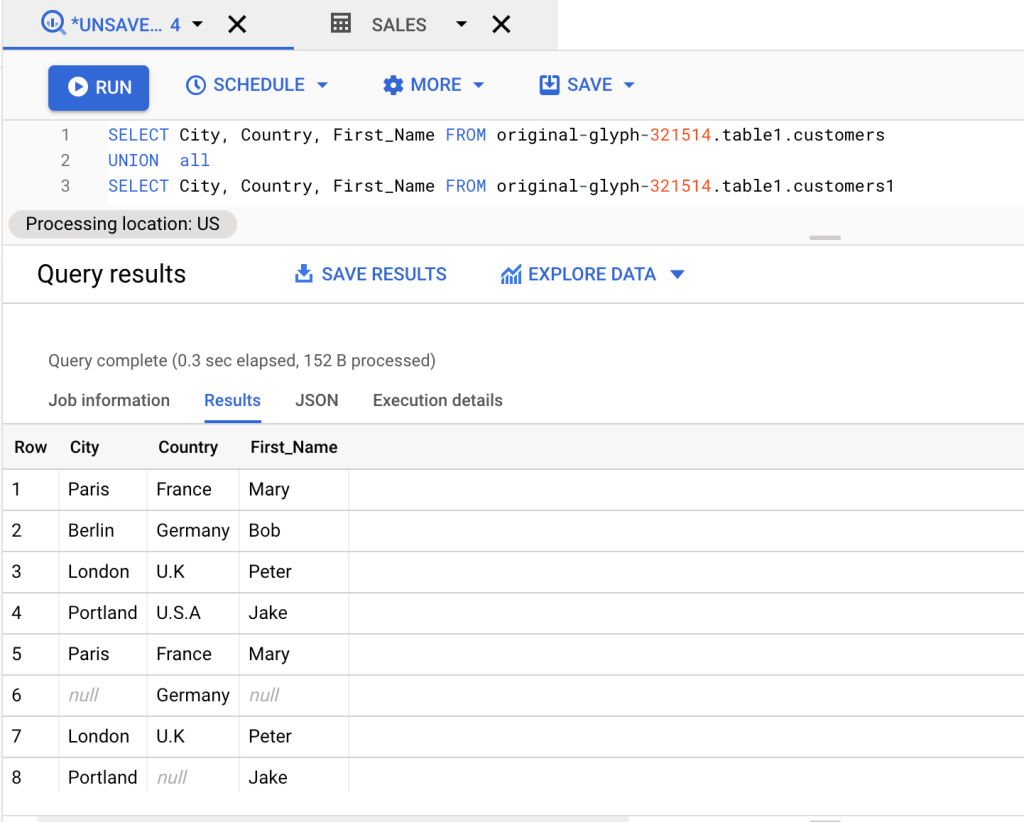Select Germany cell in row 6
1024x822 pixels.
pyautogui.click(x=193, y=695)
